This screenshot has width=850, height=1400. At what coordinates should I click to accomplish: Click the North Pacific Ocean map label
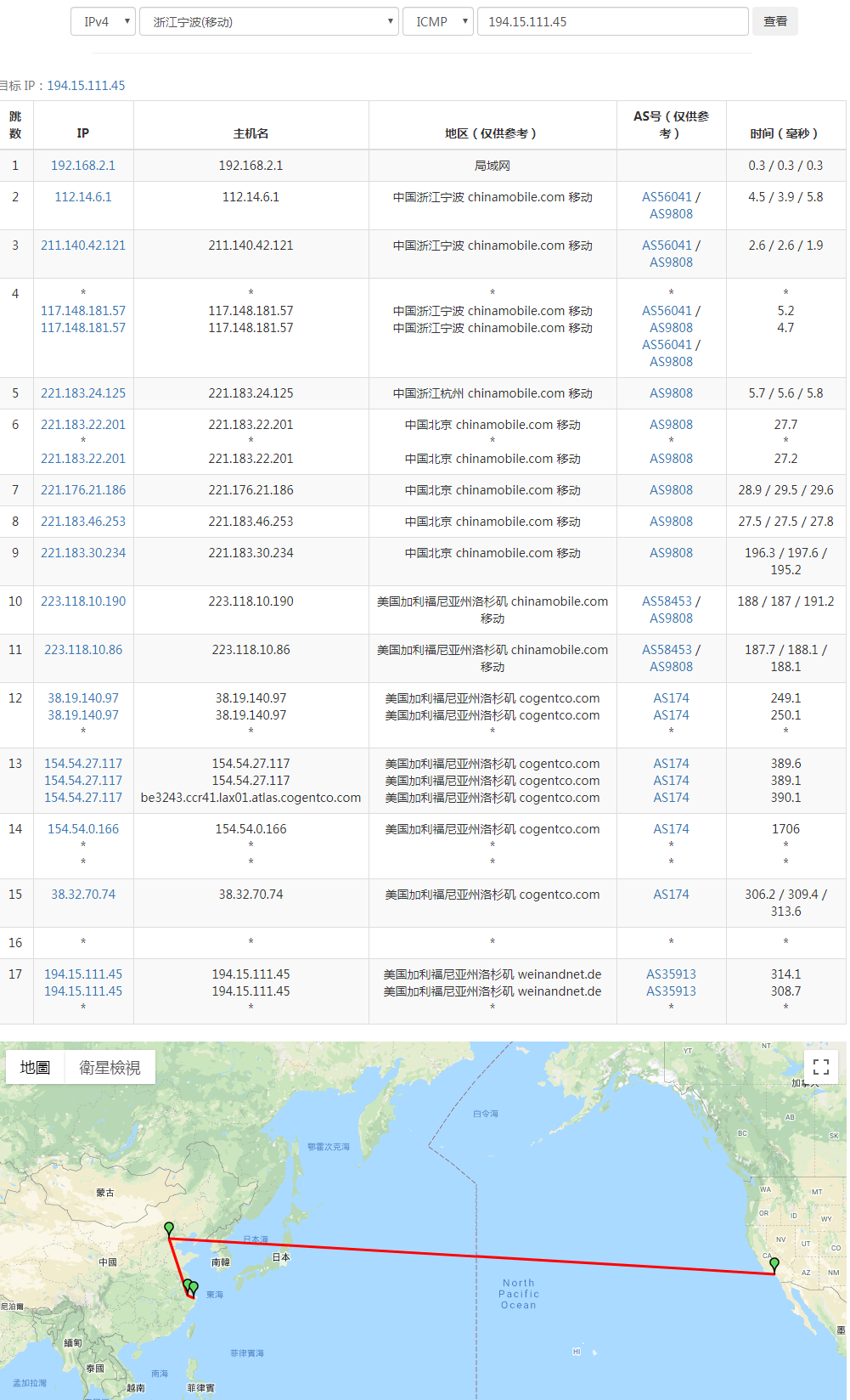tap(519, 1294)
